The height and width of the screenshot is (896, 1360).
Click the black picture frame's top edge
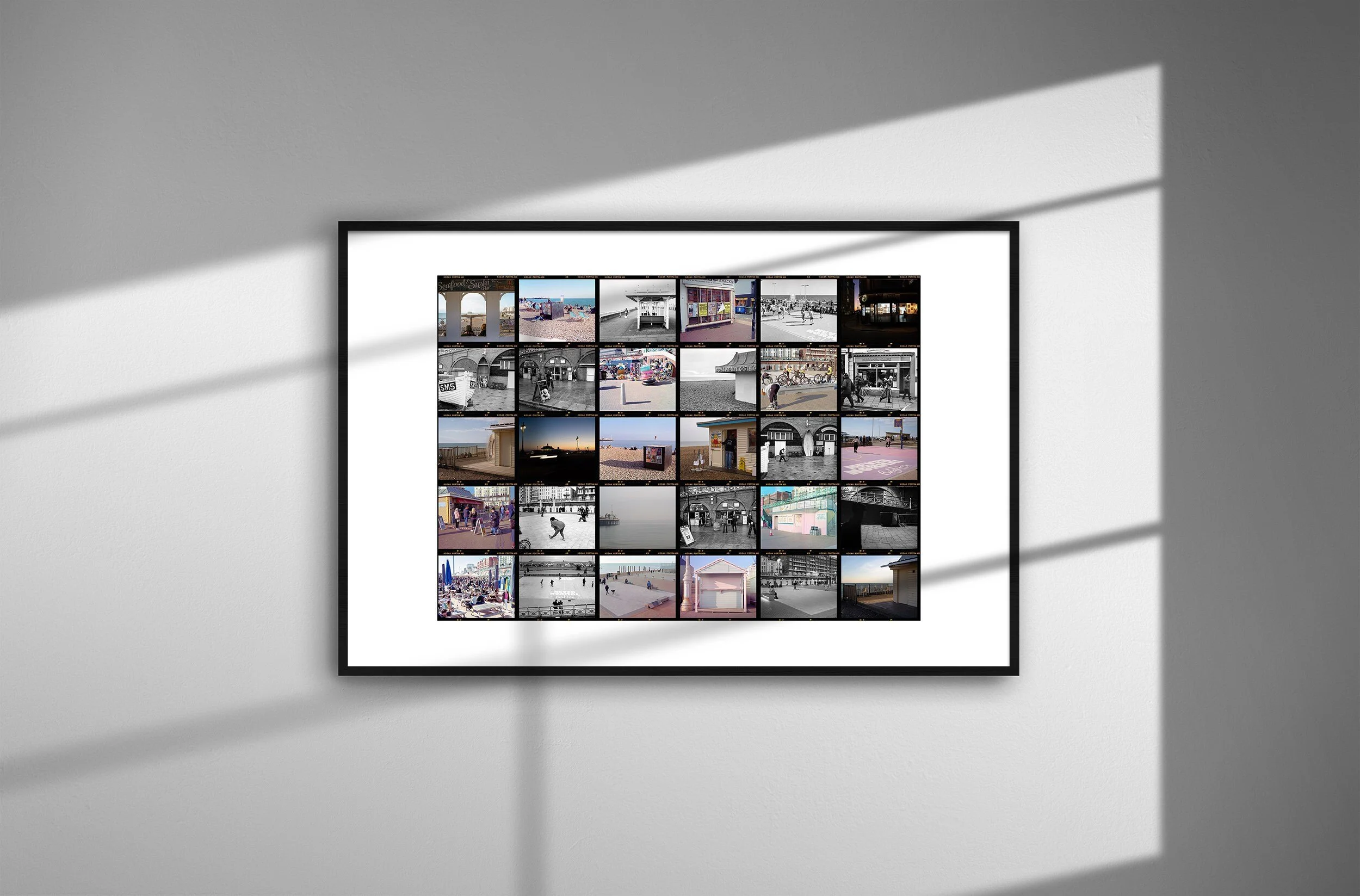(678, 226)
